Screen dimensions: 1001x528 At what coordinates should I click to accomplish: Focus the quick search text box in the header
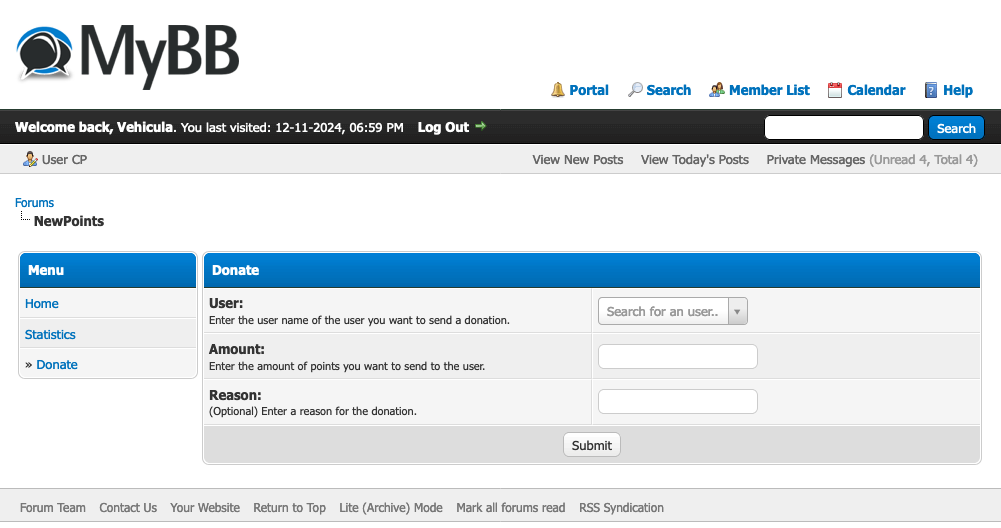coord(843,128)
